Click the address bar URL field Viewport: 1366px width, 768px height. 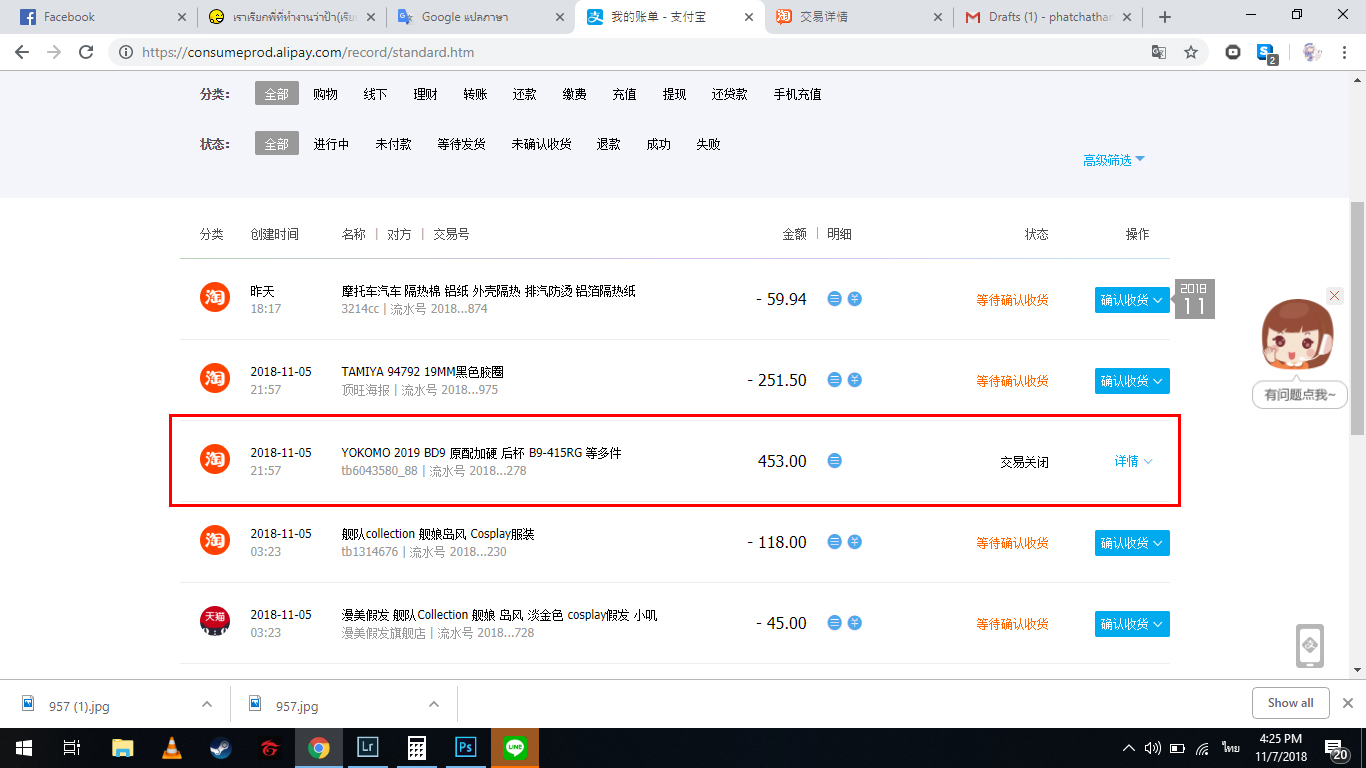click(x=640, y=52)
